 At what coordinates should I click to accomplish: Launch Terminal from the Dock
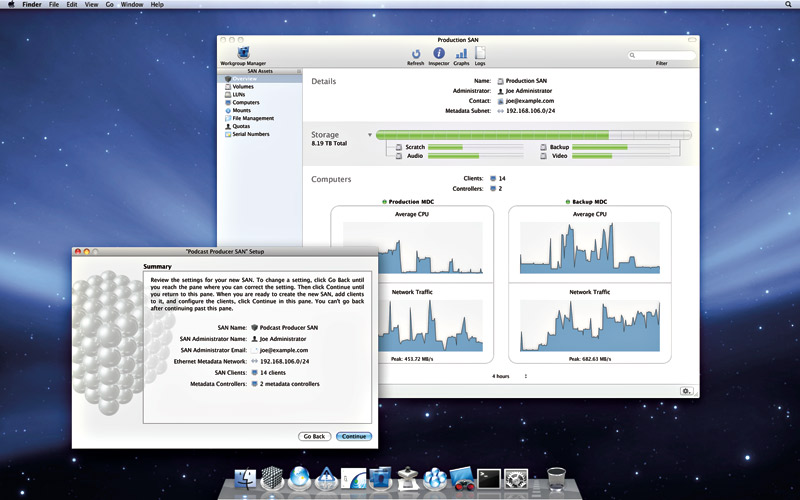(490, 478)
